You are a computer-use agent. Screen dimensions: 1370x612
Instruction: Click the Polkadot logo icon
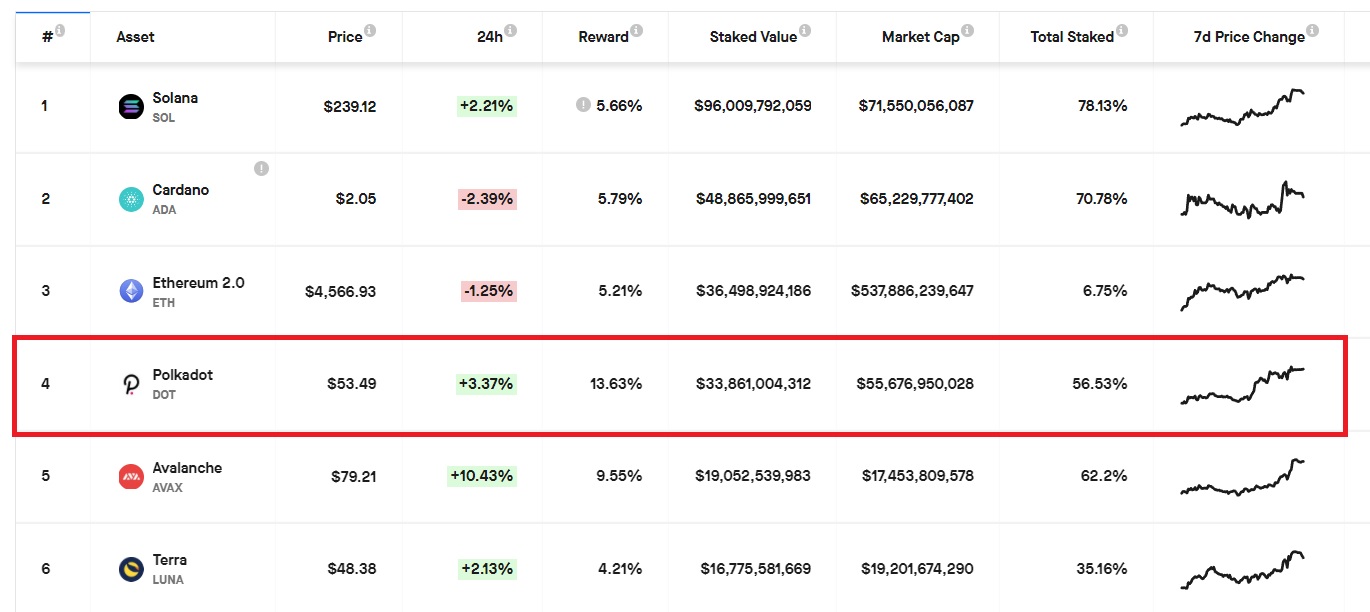[131, 384]
